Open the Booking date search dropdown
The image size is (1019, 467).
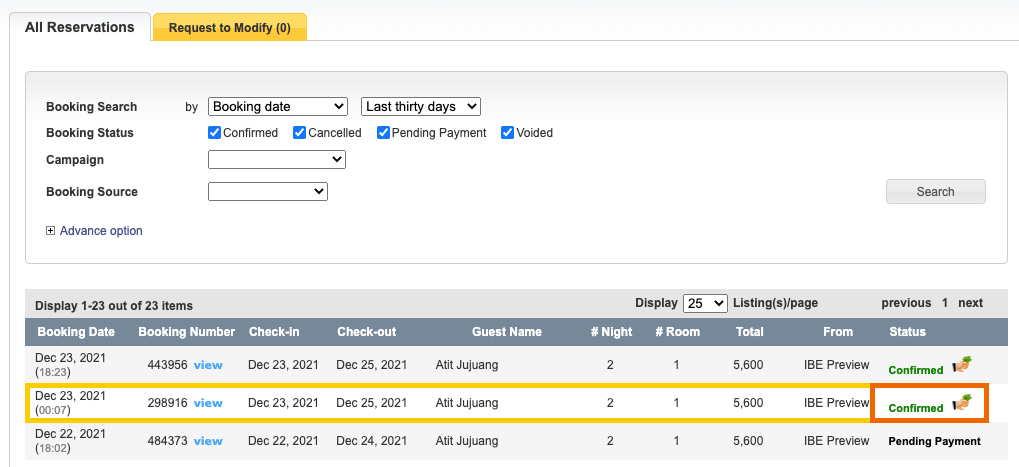277,106
